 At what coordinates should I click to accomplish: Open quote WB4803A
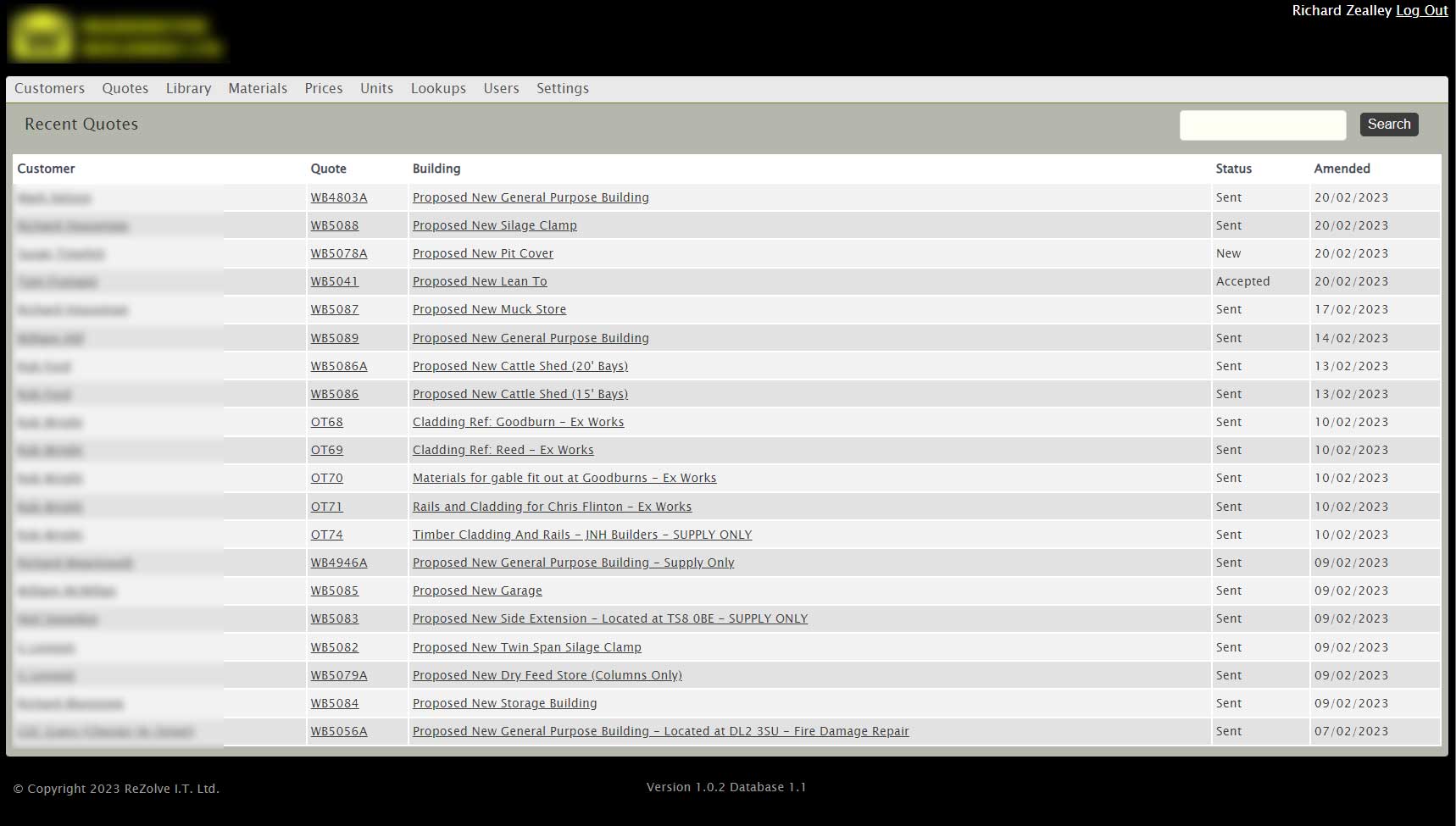click(338, 197)
